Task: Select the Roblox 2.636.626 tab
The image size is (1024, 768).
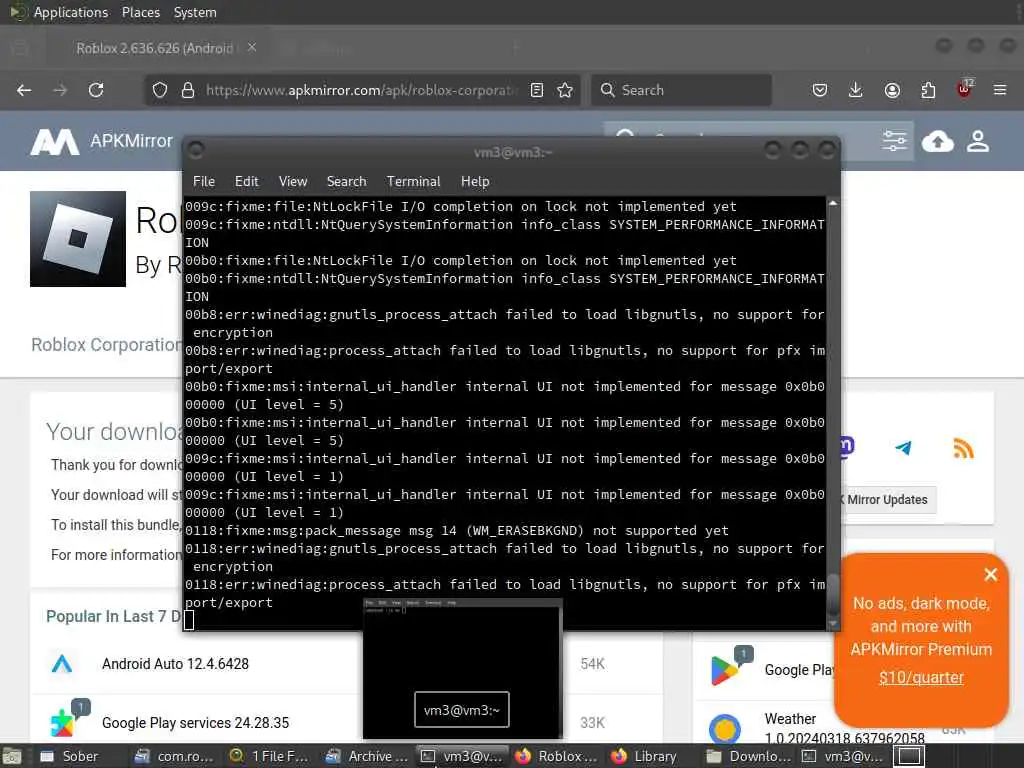Action: [x=155, y=48]
